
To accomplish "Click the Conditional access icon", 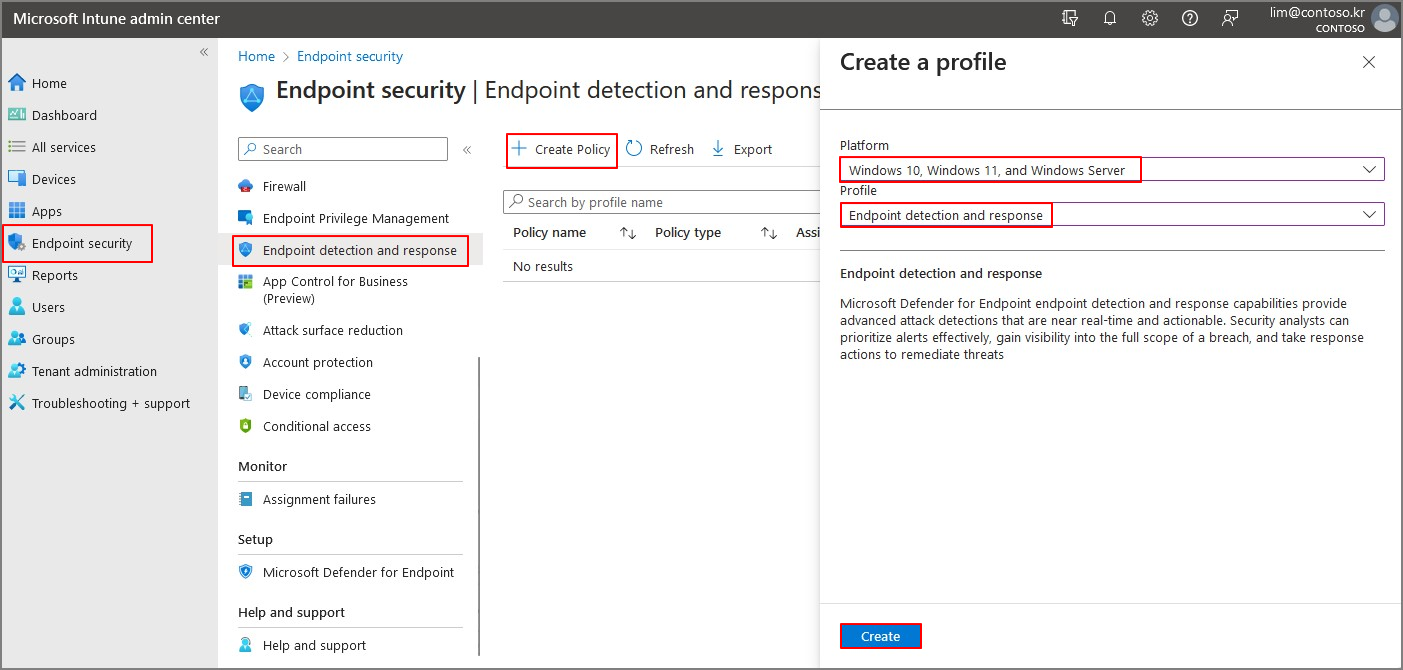I will [246, 426].
